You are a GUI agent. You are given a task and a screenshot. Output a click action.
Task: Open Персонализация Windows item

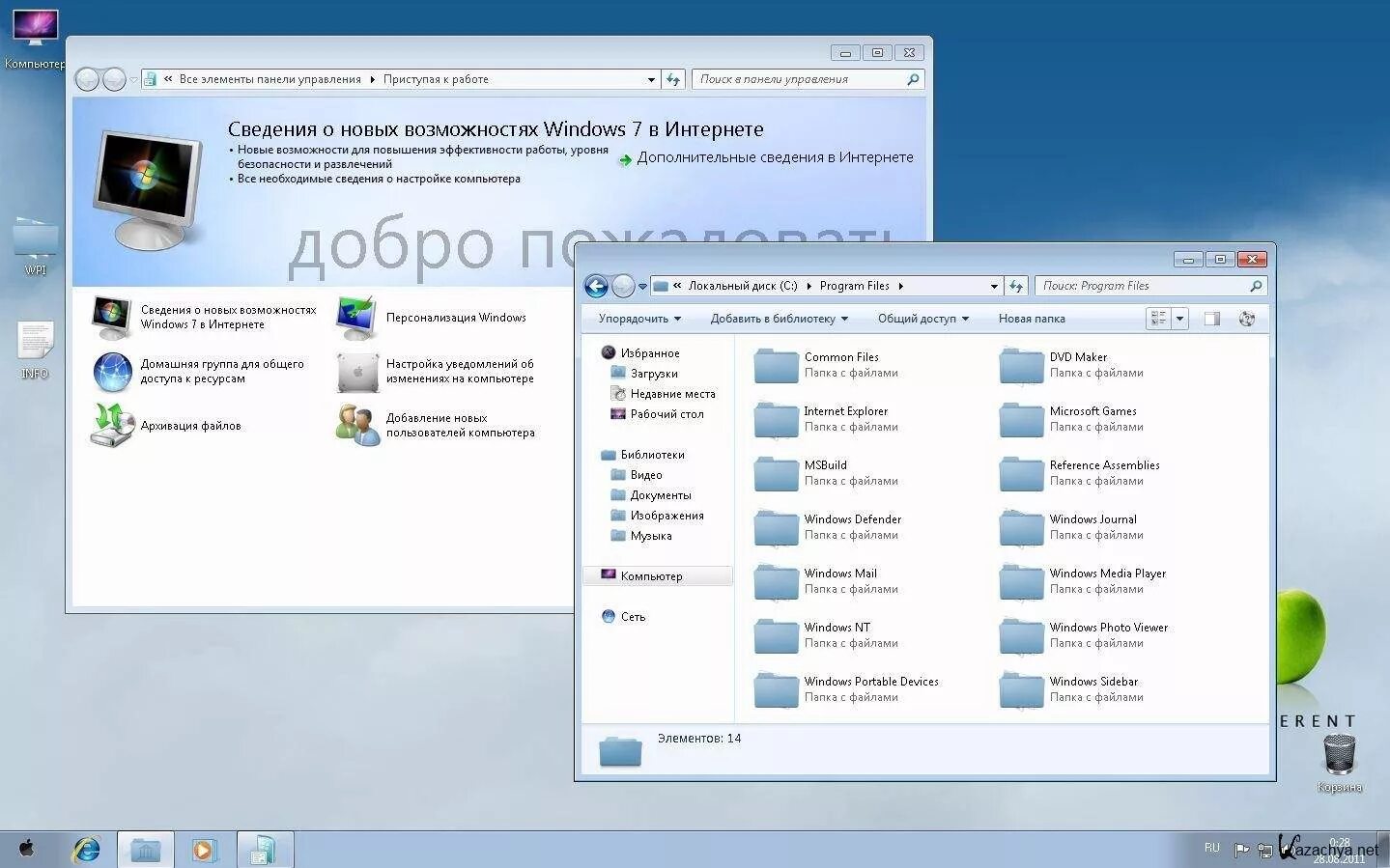tap(433, 318)
